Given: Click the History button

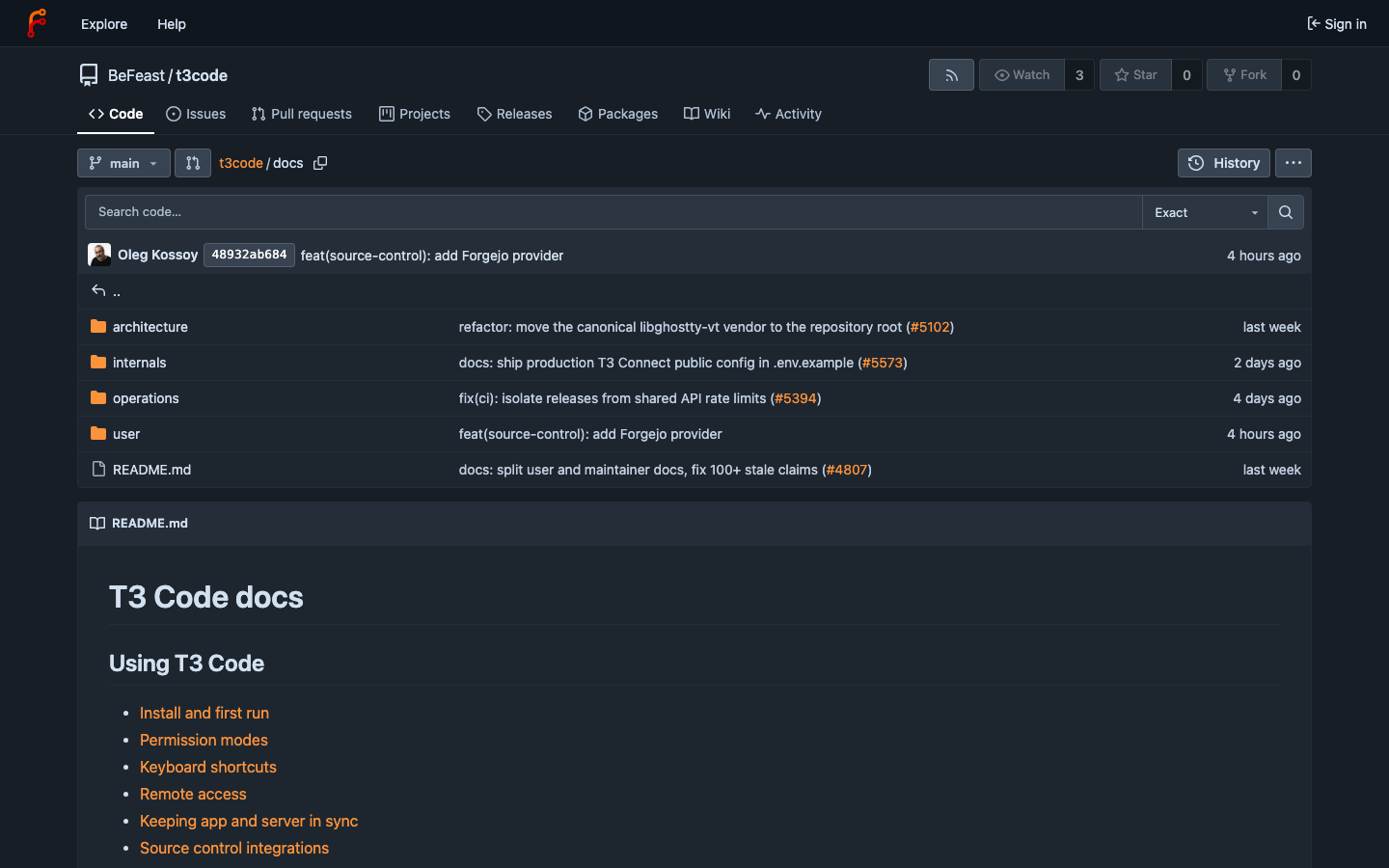Looking at the screenshot, I should click(1224, 163).
